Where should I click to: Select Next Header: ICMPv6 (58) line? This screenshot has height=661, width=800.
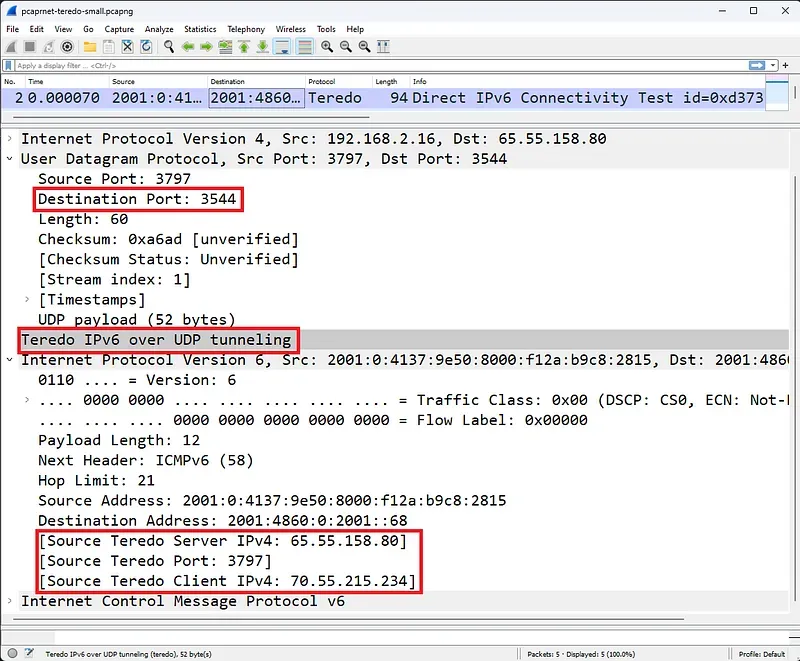(x=145, y=460)
